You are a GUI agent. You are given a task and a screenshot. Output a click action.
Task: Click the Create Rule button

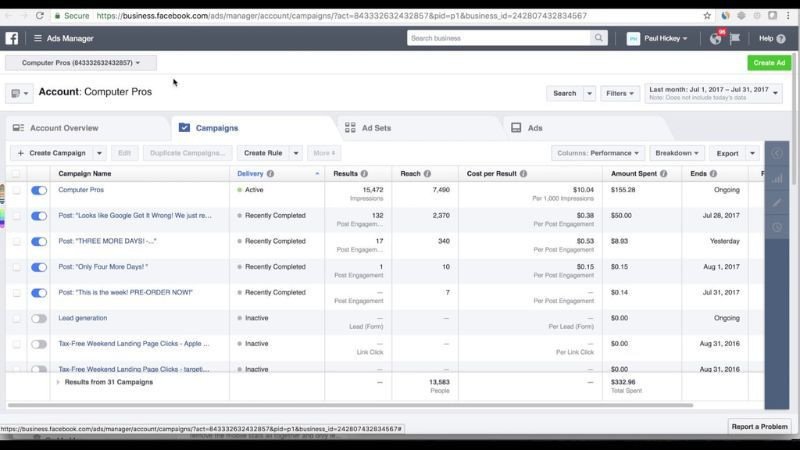pos(263,153)
